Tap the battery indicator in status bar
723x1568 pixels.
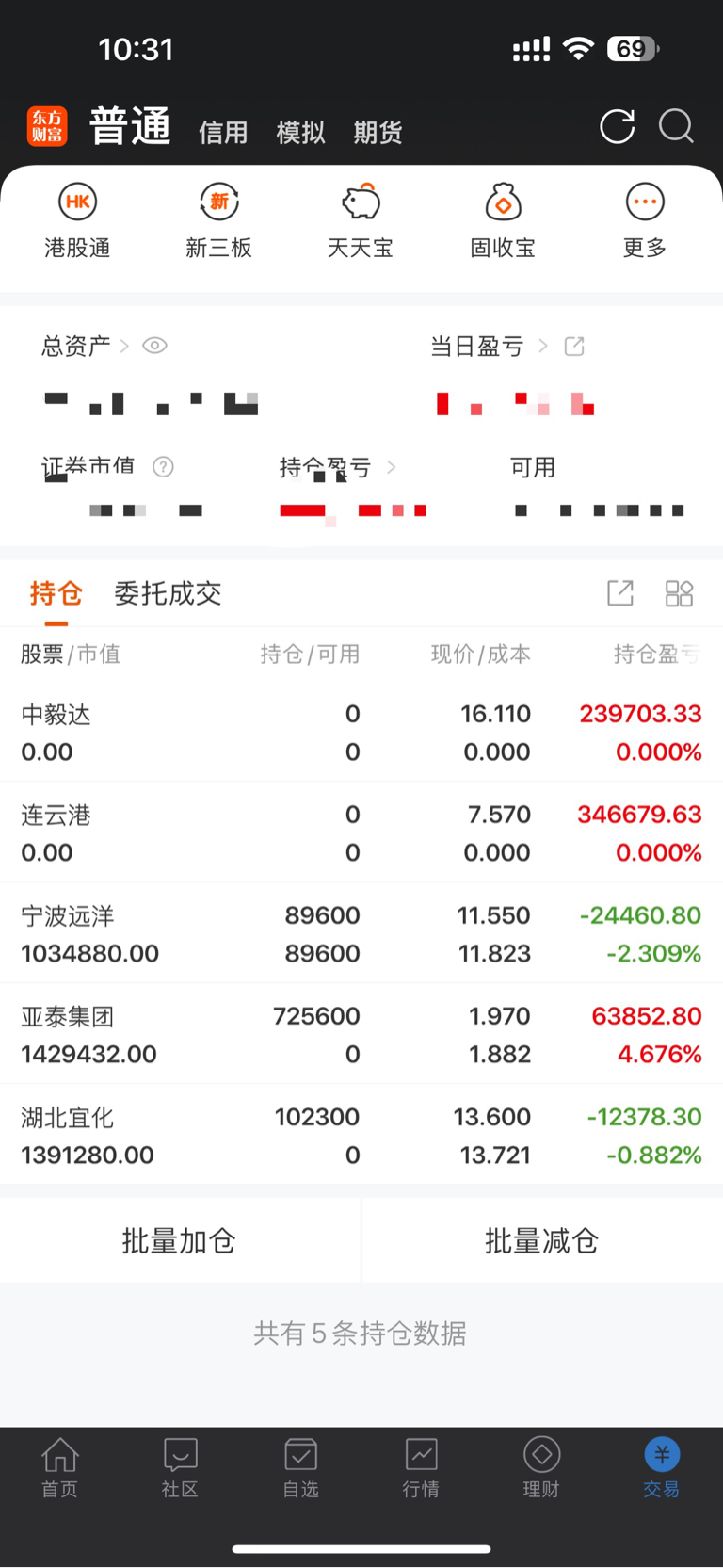tap(634, 49)
